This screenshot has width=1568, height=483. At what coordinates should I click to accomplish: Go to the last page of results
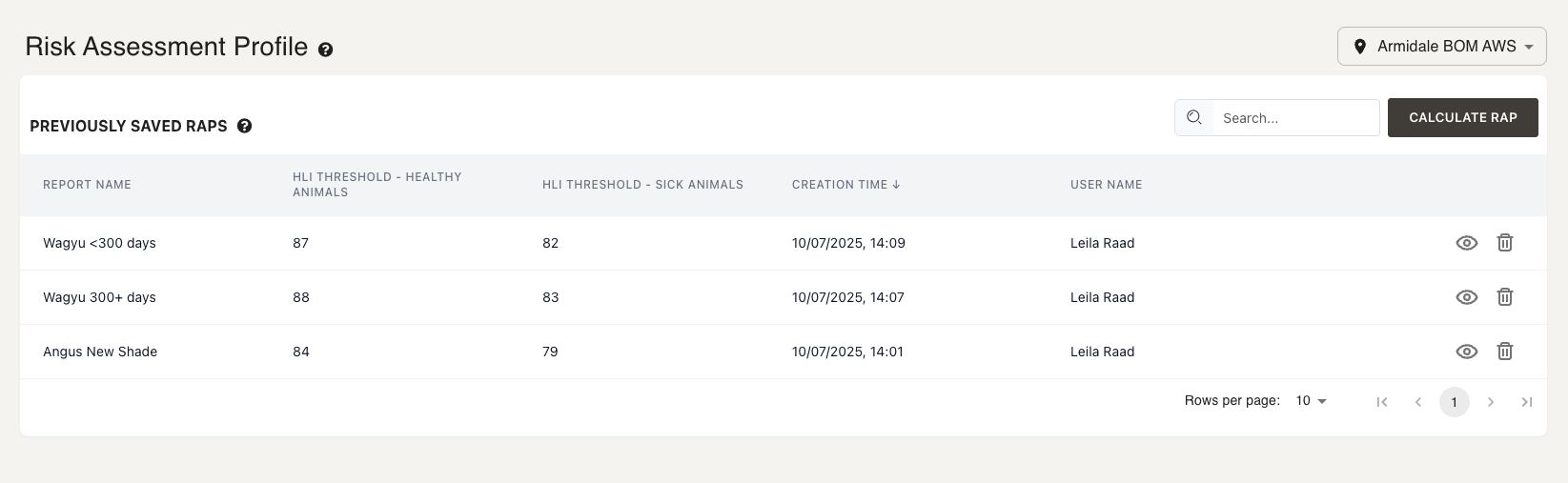point(1527,402)
